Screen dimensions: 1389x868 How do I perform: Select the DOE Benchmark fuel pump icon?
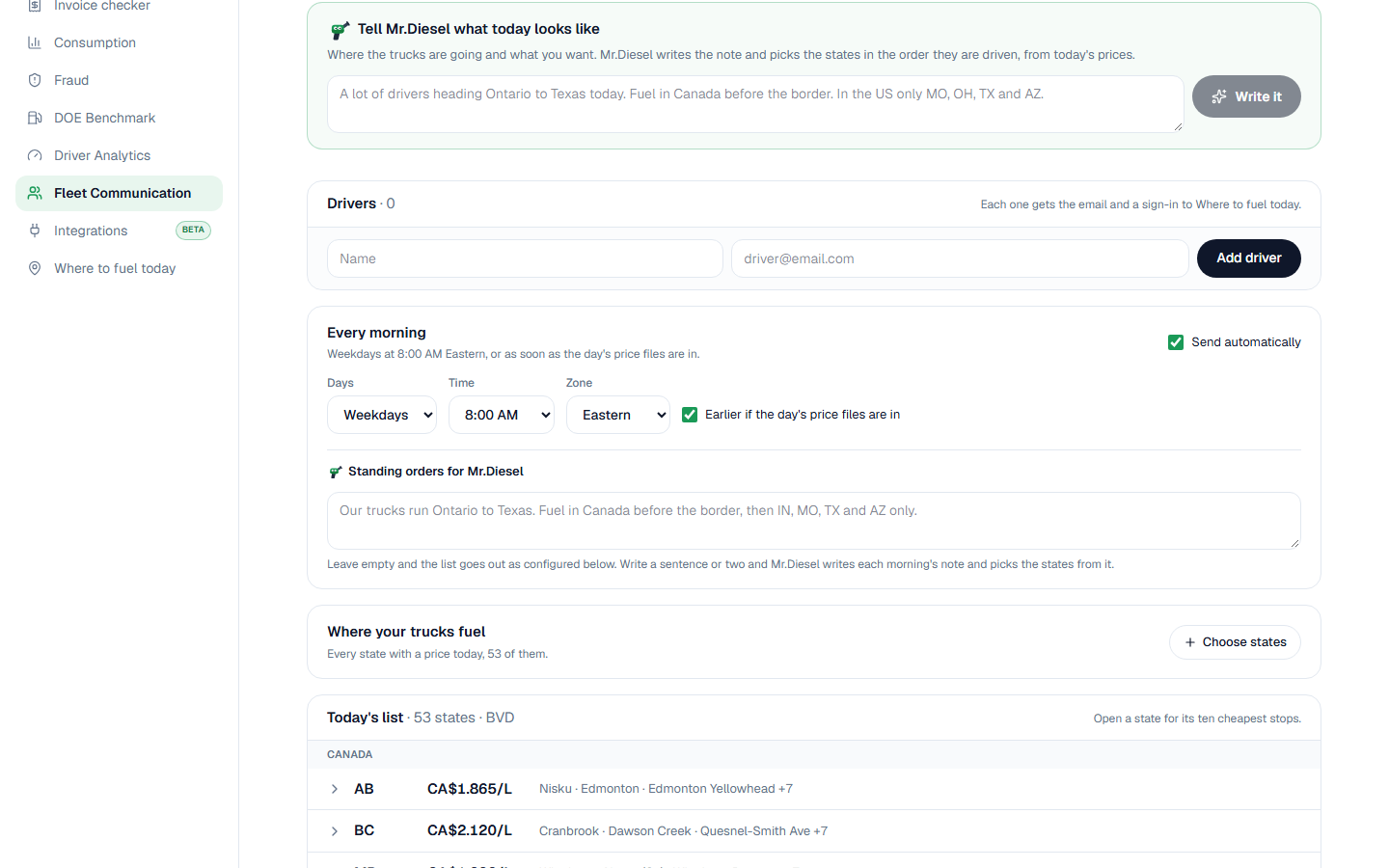pyautogui.click(x=35, y=118)
